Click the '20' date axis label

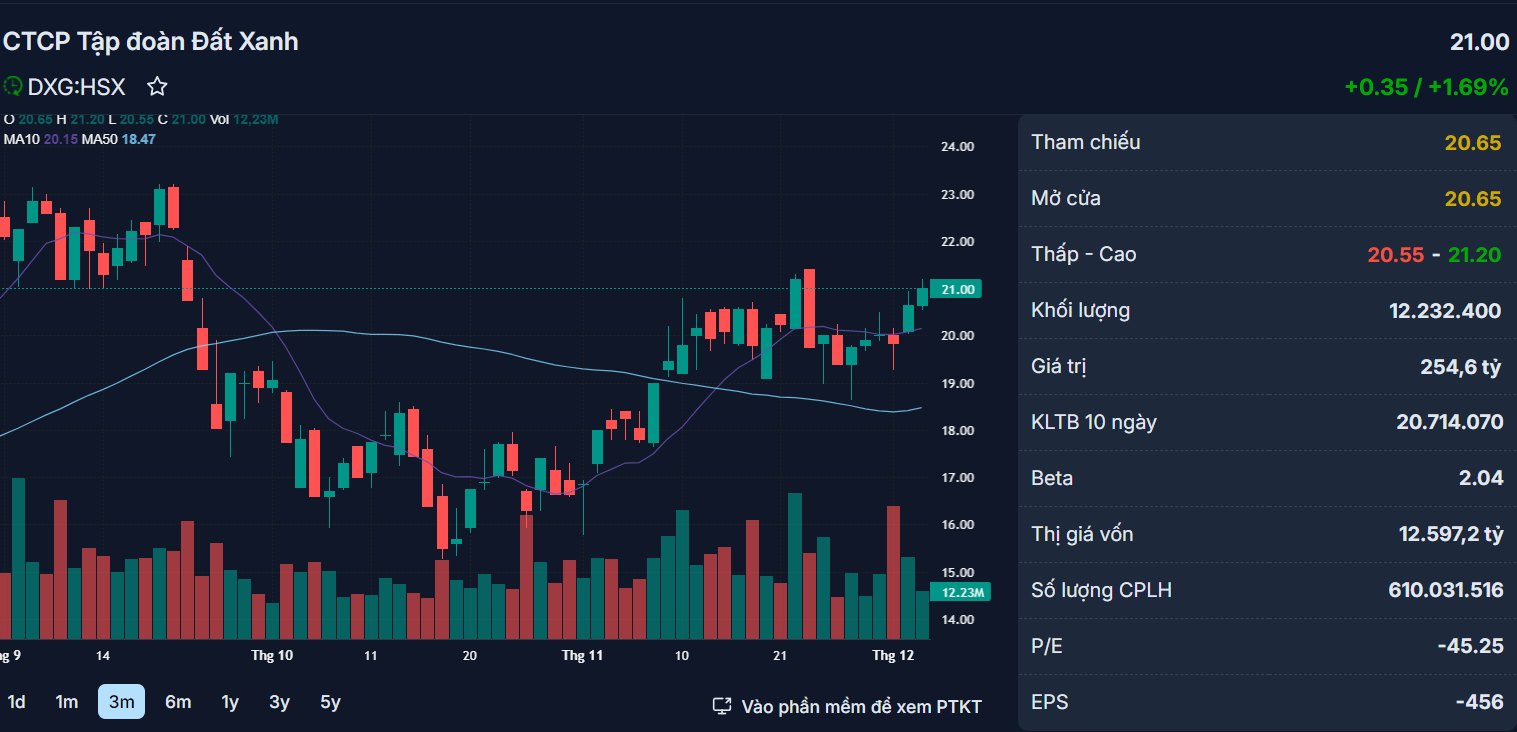pos(469,656)
